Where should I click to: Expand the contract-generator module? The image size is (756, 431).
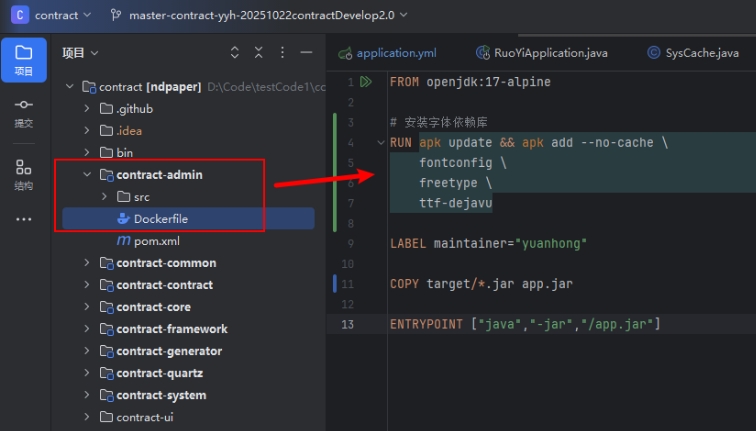(87, 351)
